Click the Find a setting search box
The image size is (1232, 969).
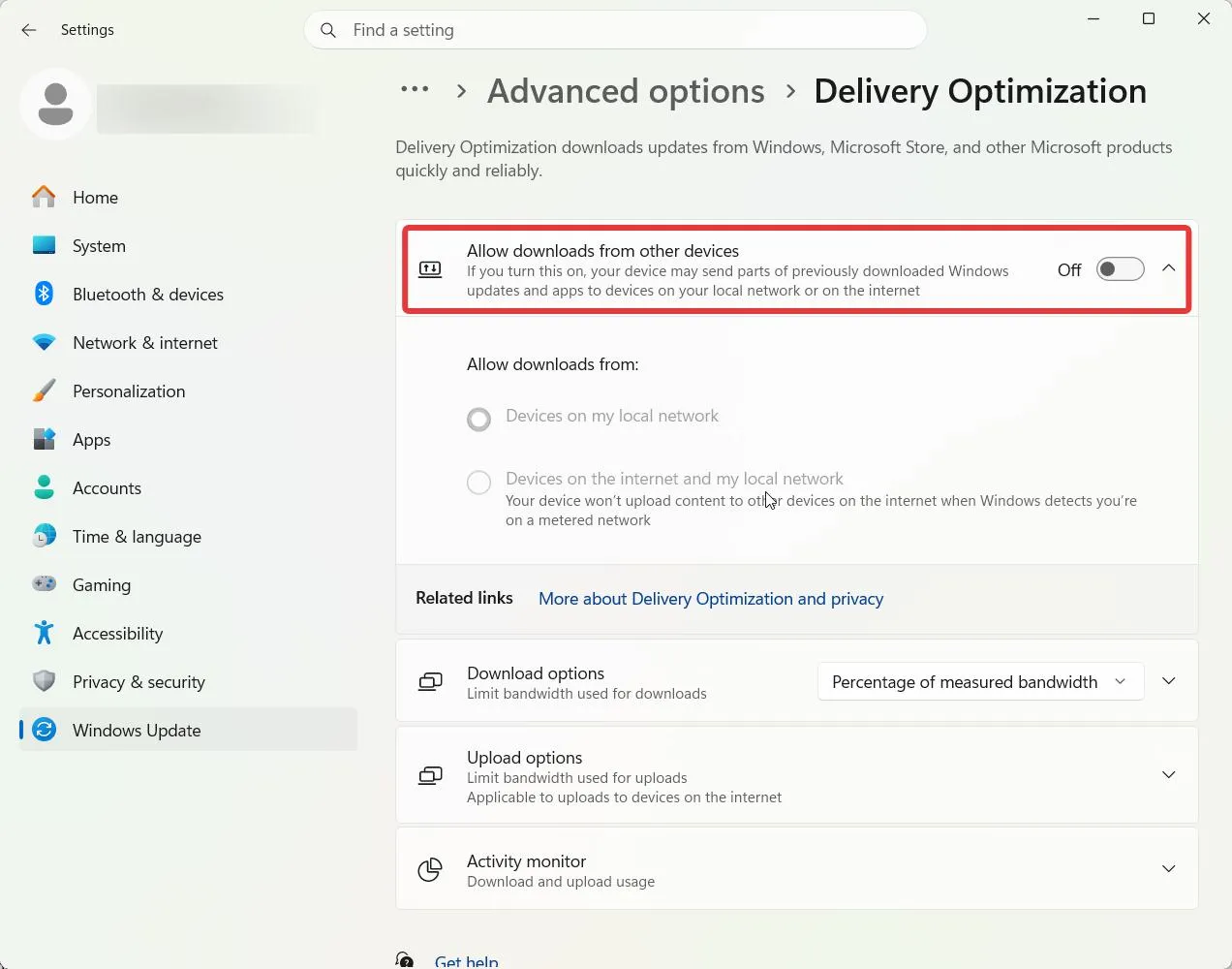click(615, 30)
